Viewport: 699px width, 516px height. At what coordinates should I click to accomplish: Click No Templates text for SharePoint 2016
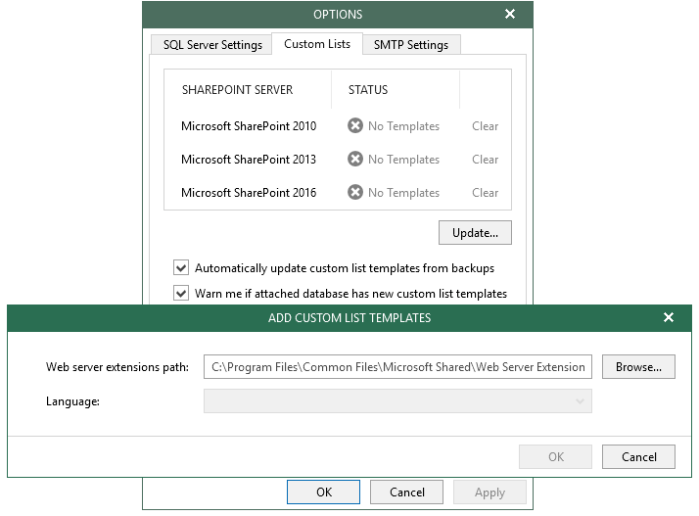[x=403, y=193]
